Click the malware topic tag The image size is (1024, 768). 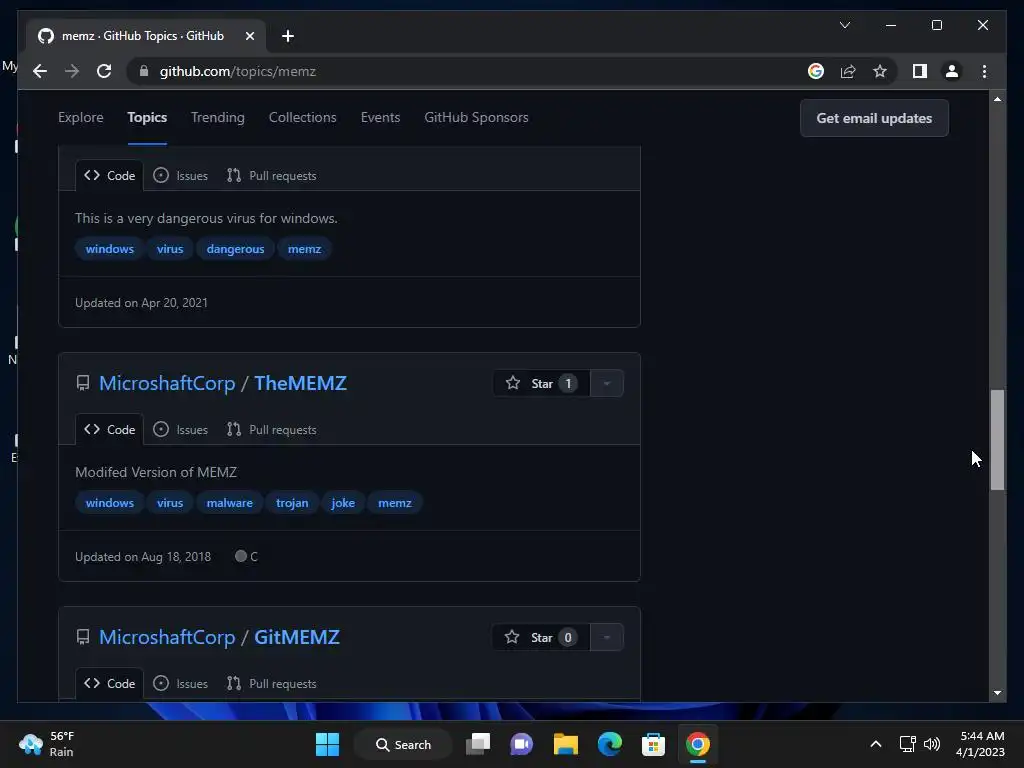pyautogui.click(x=229, y=503)
